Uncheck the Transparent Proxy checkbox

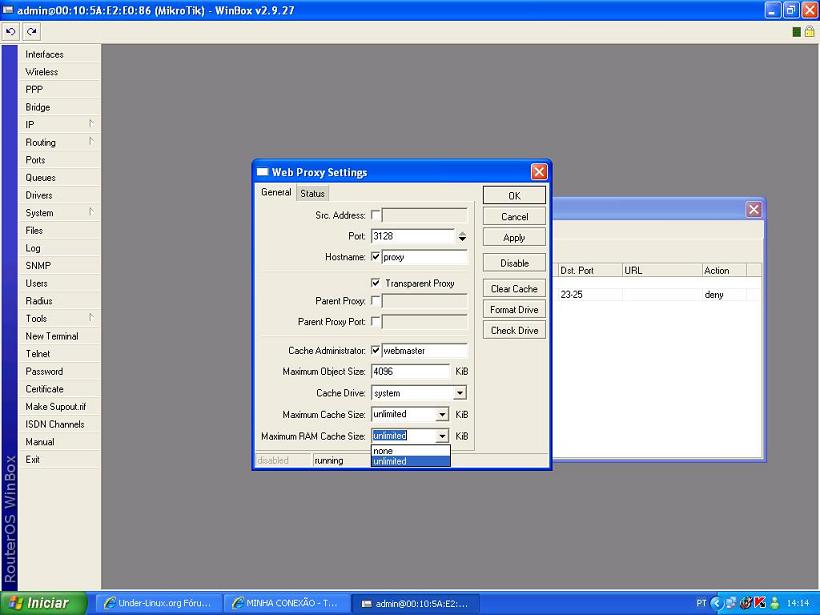click(x=375, y=283)
